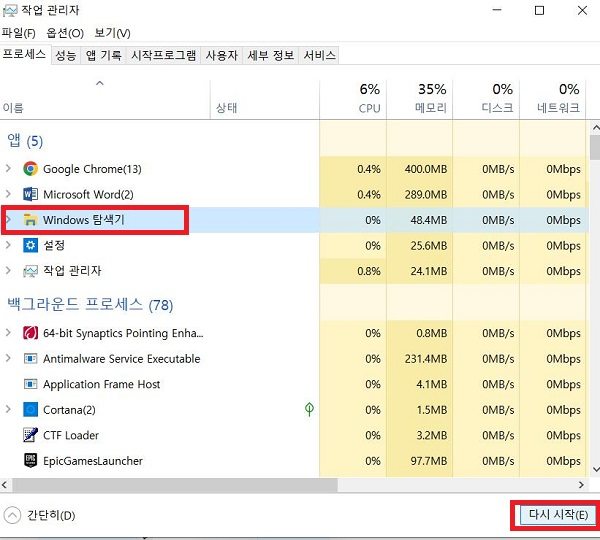This screenshot has width=600, height=540.
Task: Click the EpicGamesLauncher icon
Action: [30, 460]
